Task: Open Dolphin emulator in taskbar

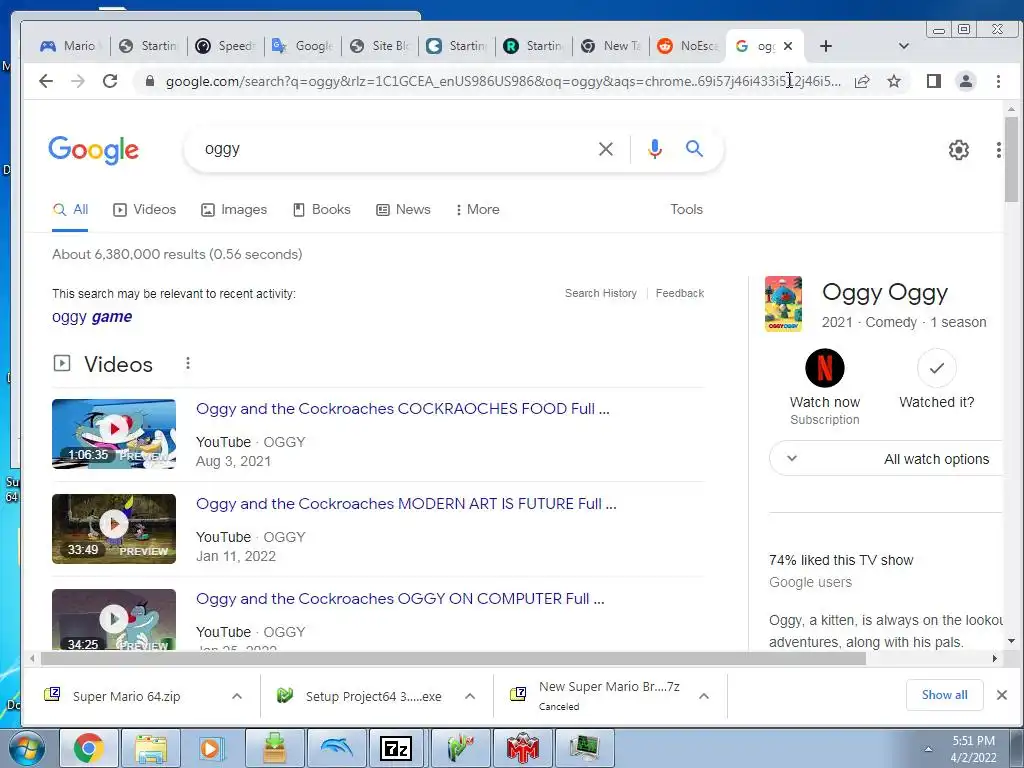Action: (x=335, y=748)
